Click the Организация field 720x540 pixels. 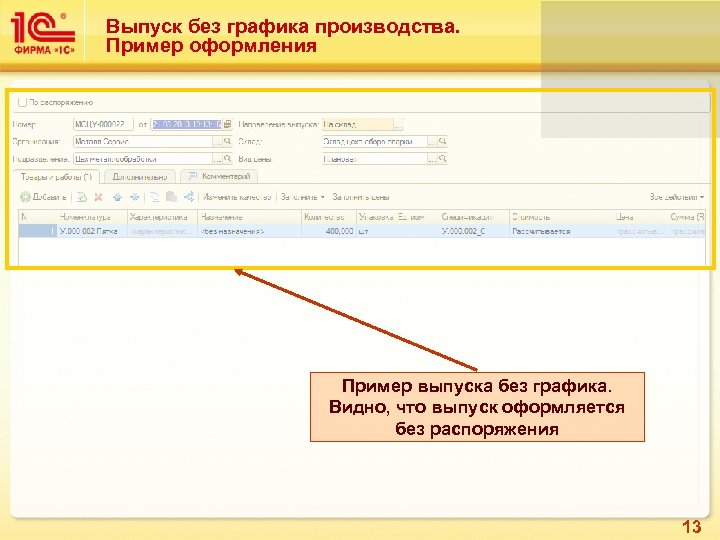[143, 141]
